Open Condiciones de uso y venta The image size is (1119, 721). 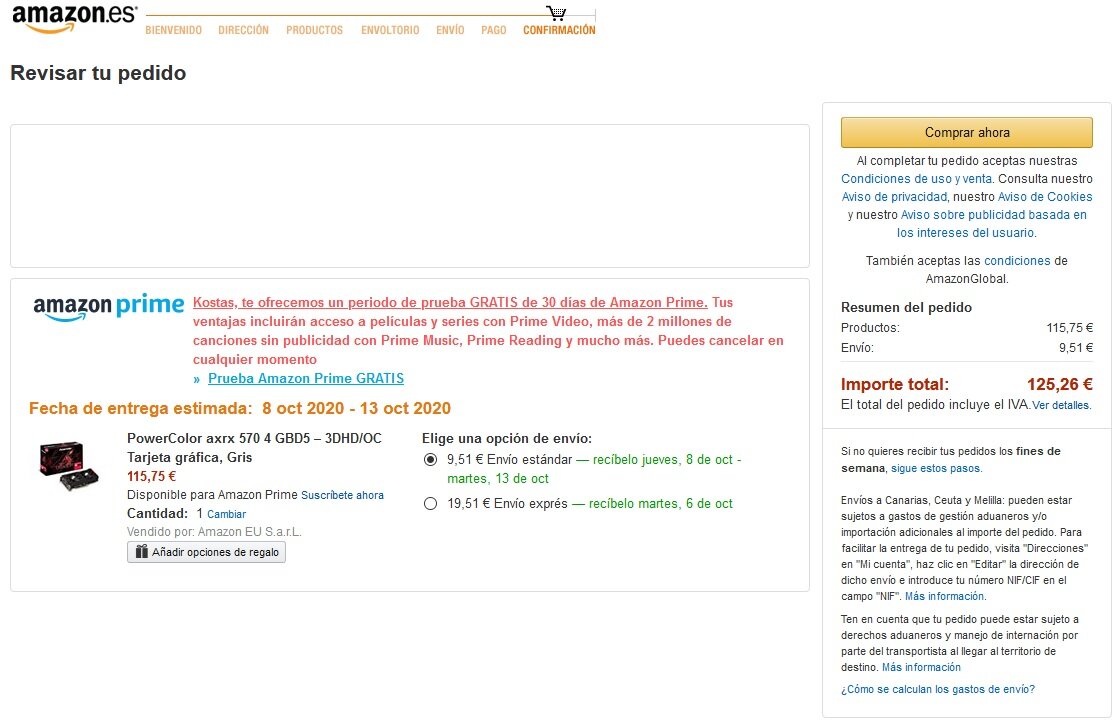[x=916, y=179]
